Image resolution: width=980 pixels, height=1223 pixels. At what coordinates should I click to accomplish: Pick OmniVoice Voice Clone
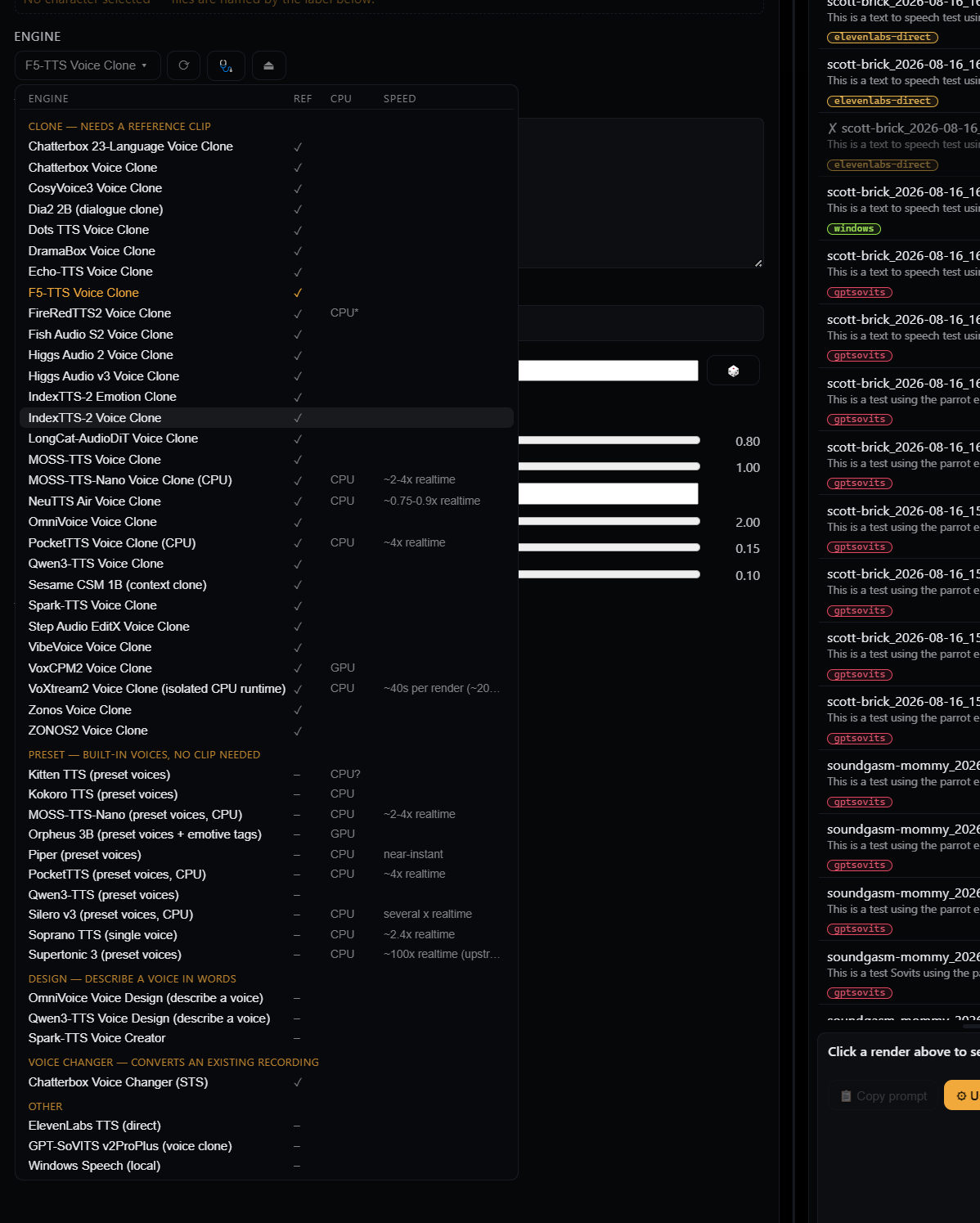point(267,522)
